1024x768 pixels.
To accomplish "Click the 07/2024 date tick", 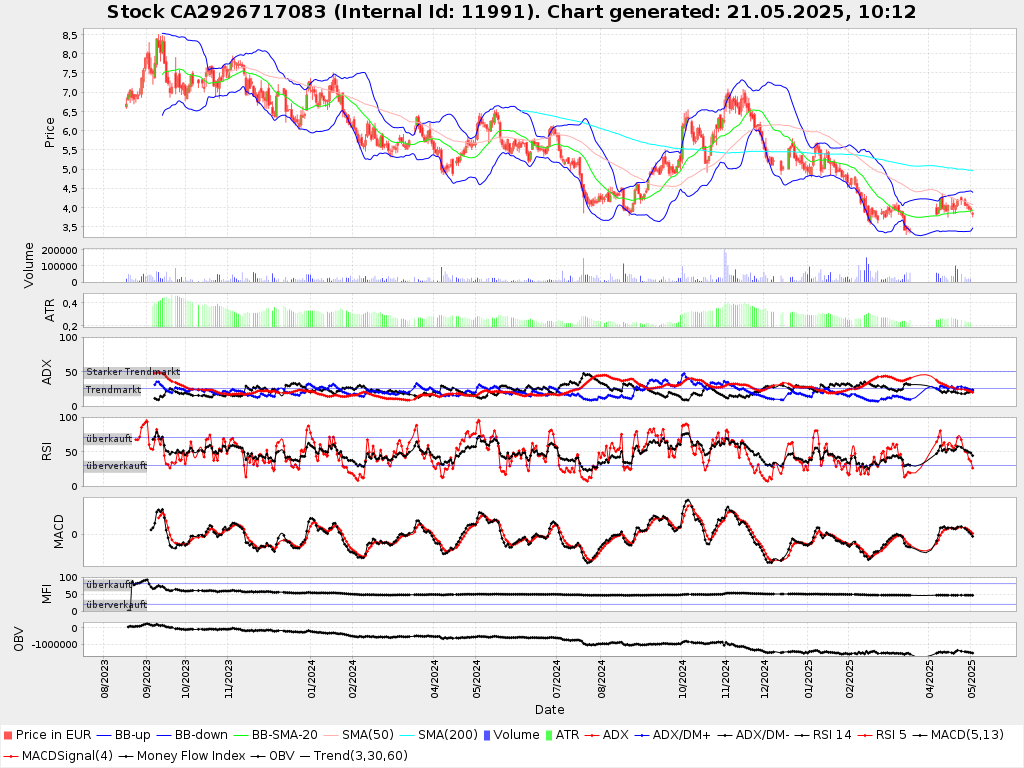I will click(557, 679).
